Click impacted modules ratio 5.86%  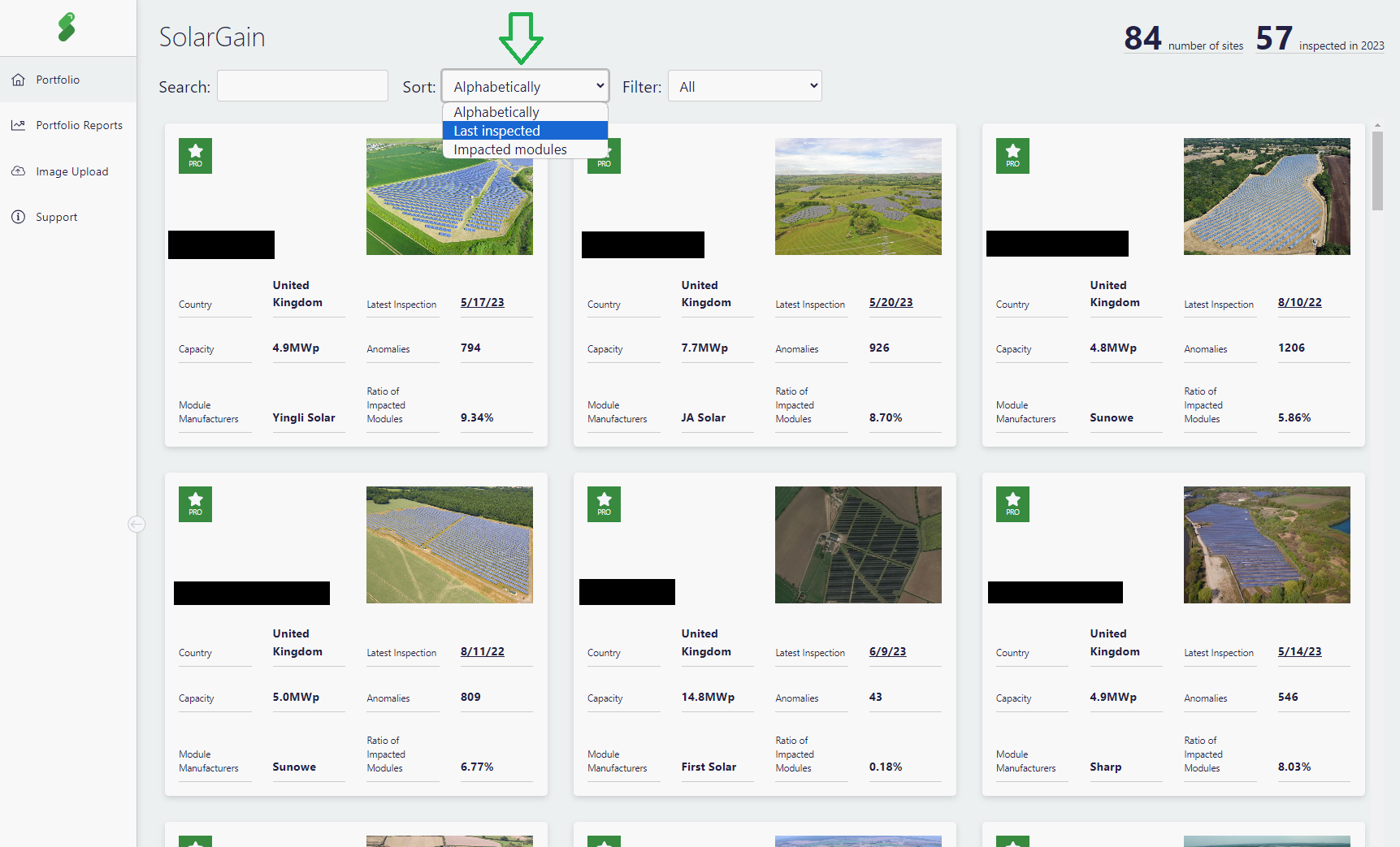(x=1294, y=417)
